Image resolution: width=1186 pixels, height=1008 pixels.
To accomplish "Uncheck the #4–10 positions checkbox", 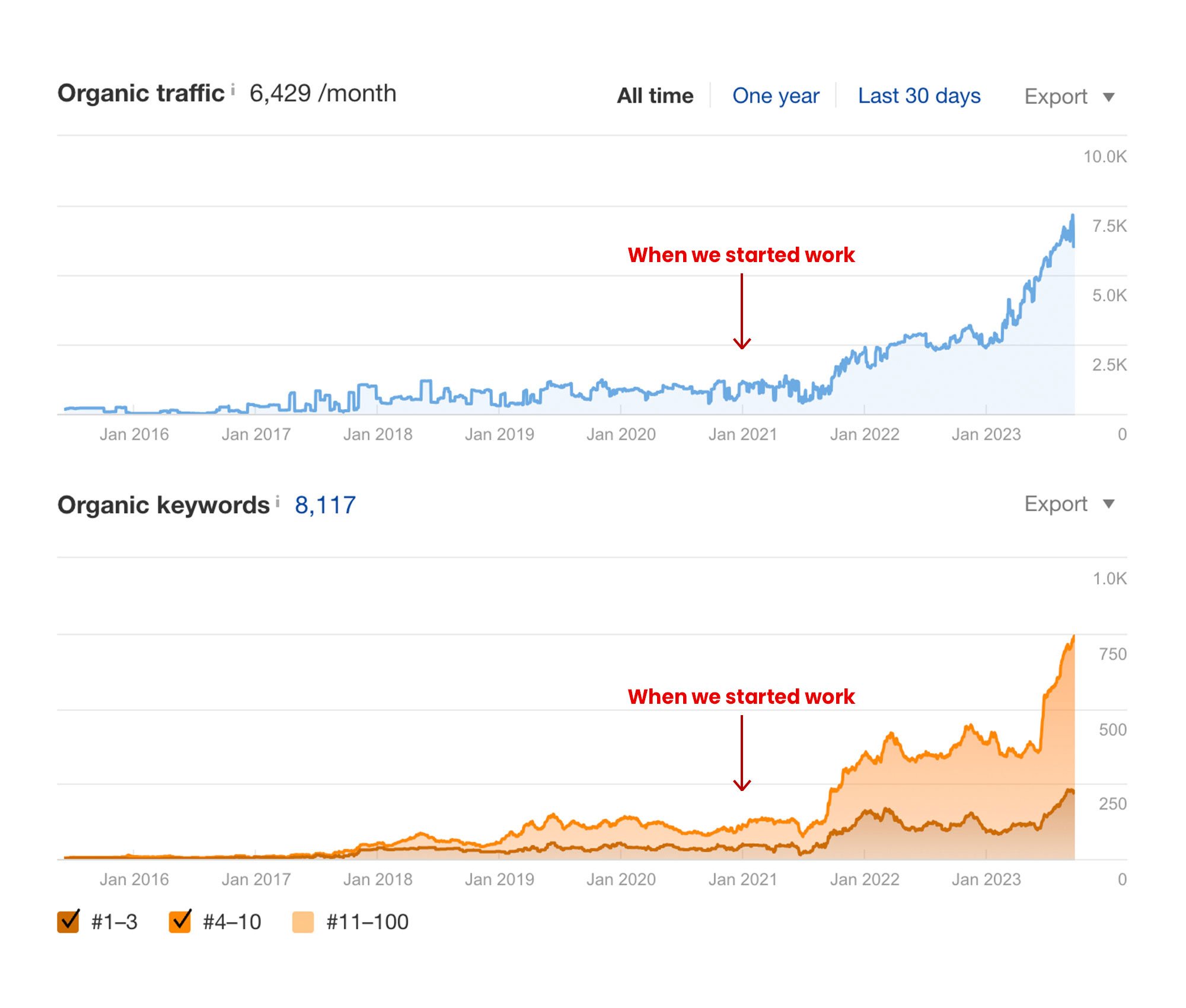I will 180,921.
